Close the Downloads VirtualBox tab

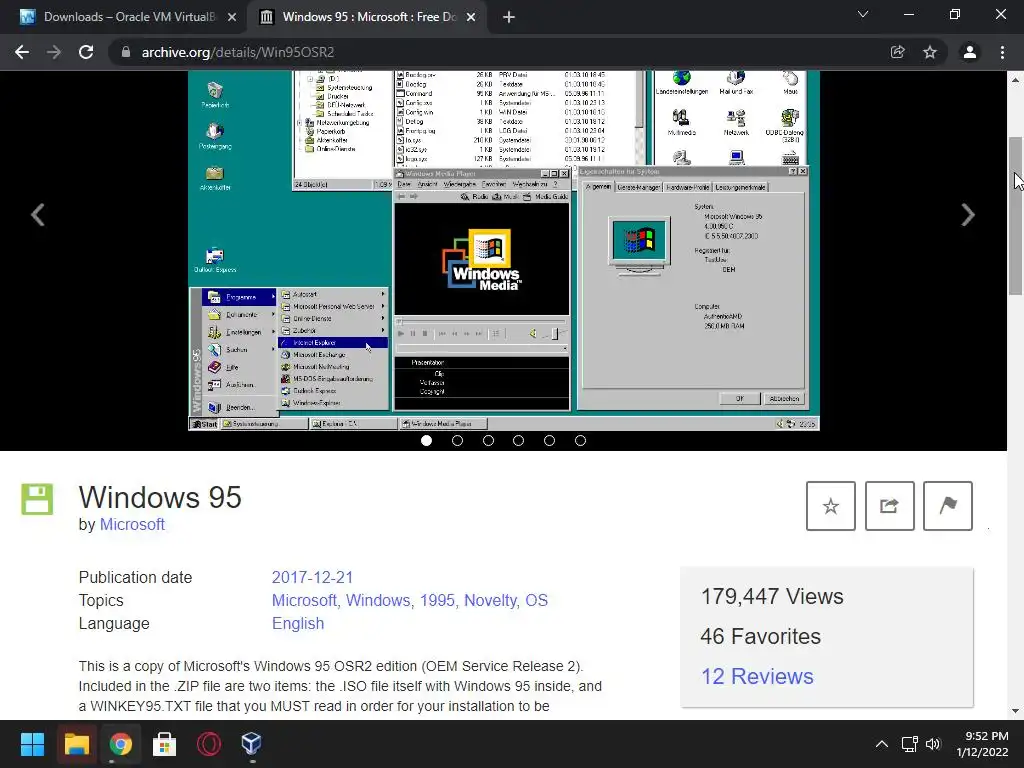point(232,17)
